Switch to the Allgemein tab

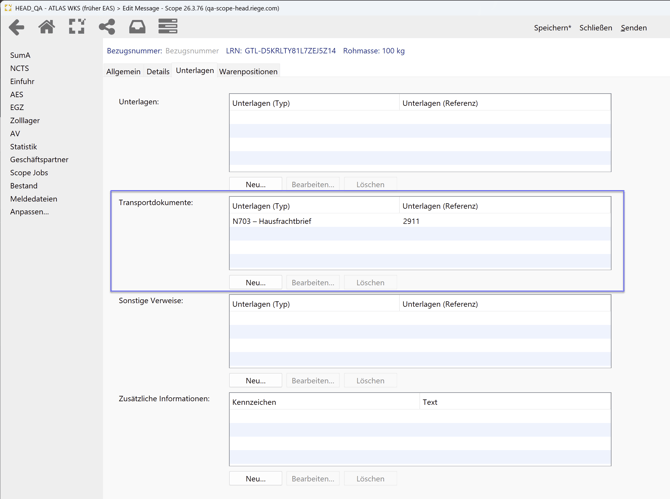tap(123, 72)
